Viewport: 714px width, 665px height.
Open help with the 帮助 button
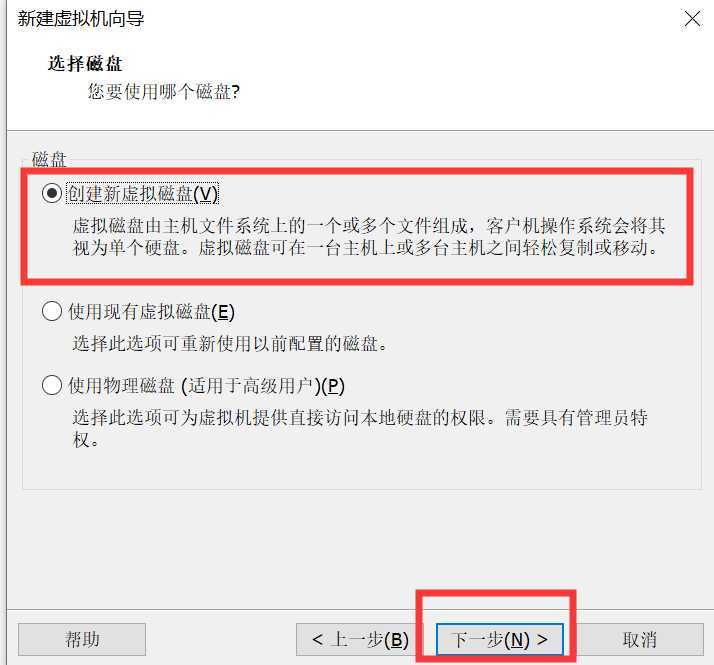pos(82,639)
